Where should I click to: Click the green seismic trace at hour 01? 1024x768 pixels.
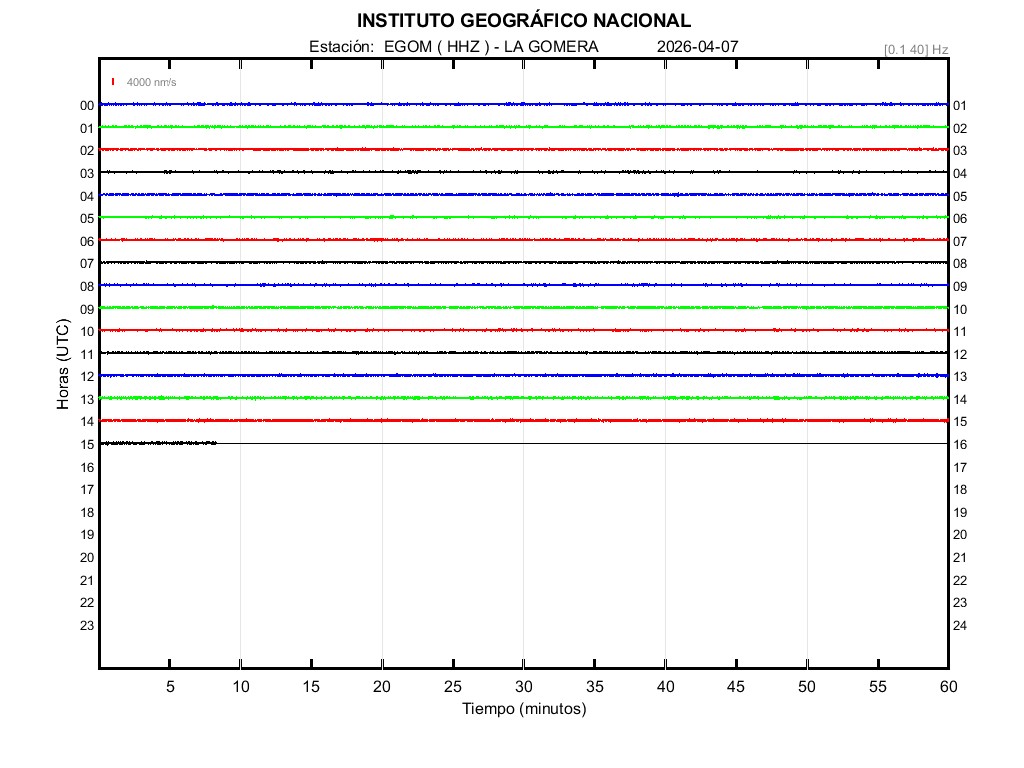pyautogui.click(x=523, y=127)
